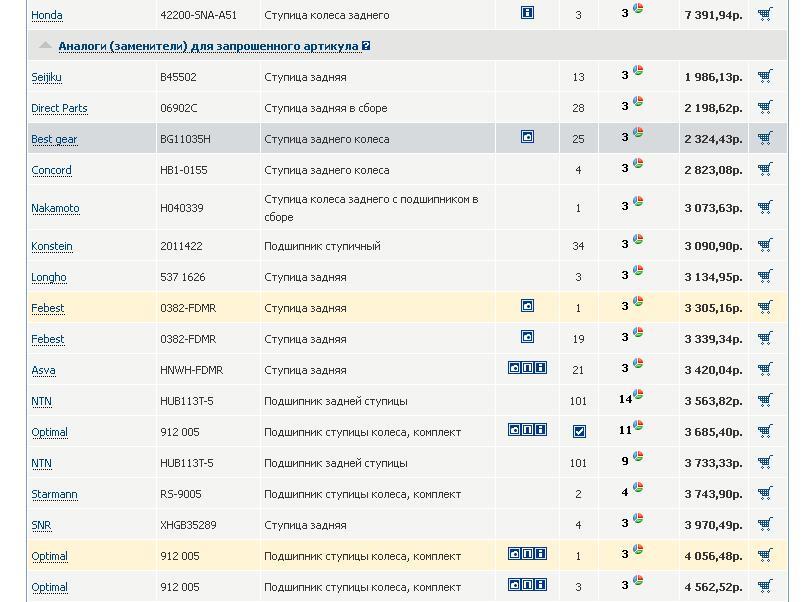Show photo for Febest priced 3 339,34р.
Viewport: 810px width, 602px height.
click(527, 337)
